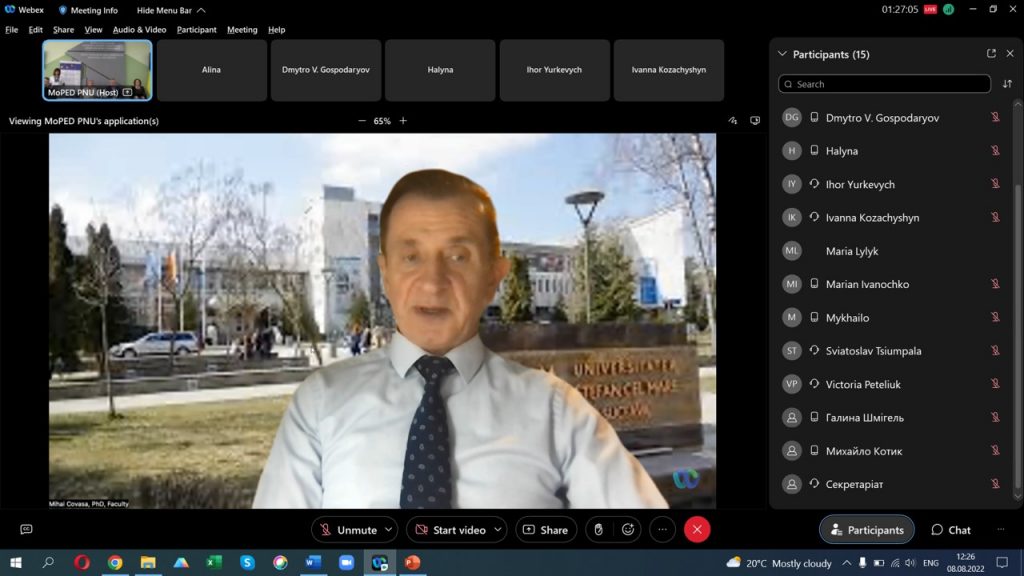Image resolution: width=1024 pixels, height=576 pixels.
Task: Open closed captions icon at bottom left
Action: click(x=26, y=529)
